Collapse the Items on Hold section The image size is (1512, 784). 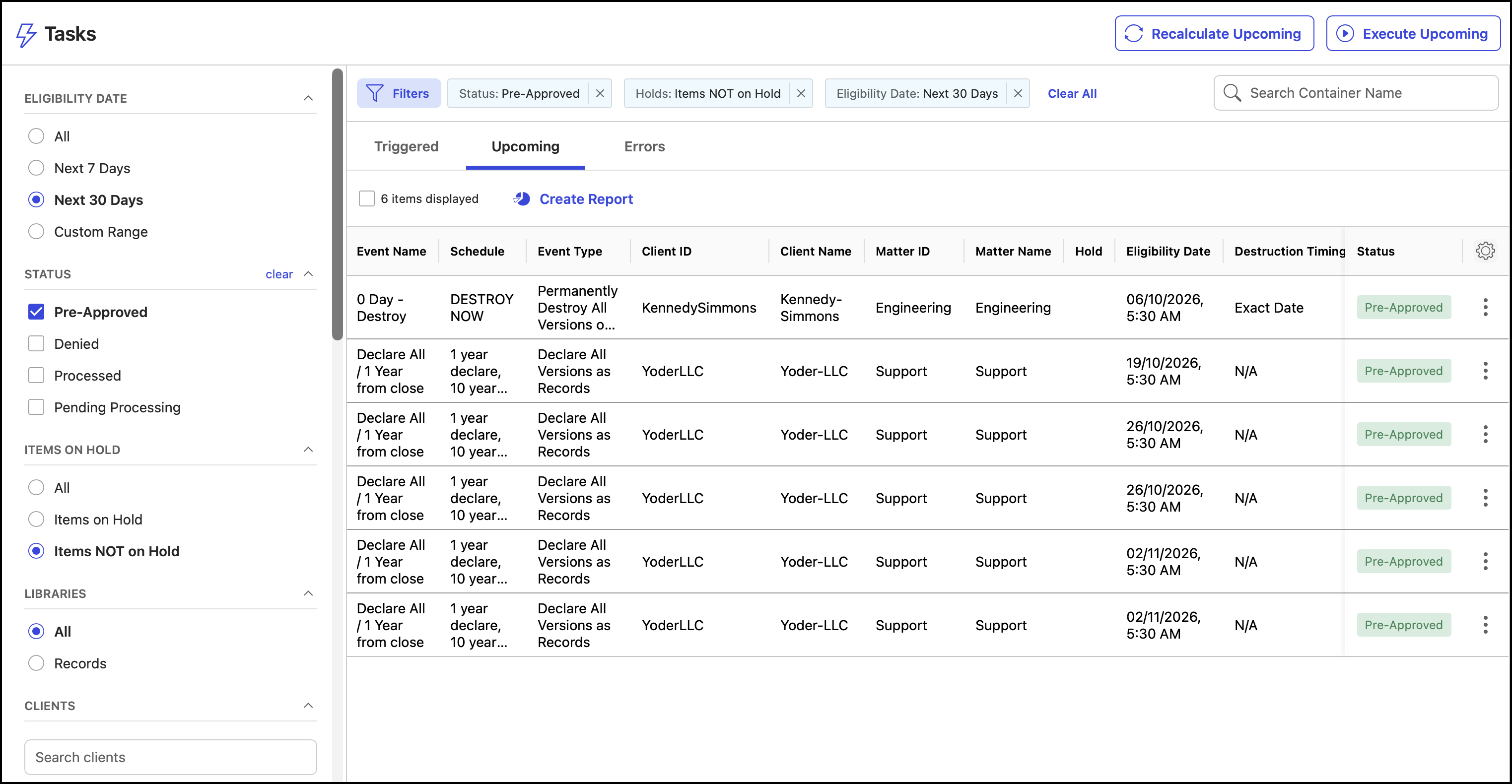coord(308,450)
